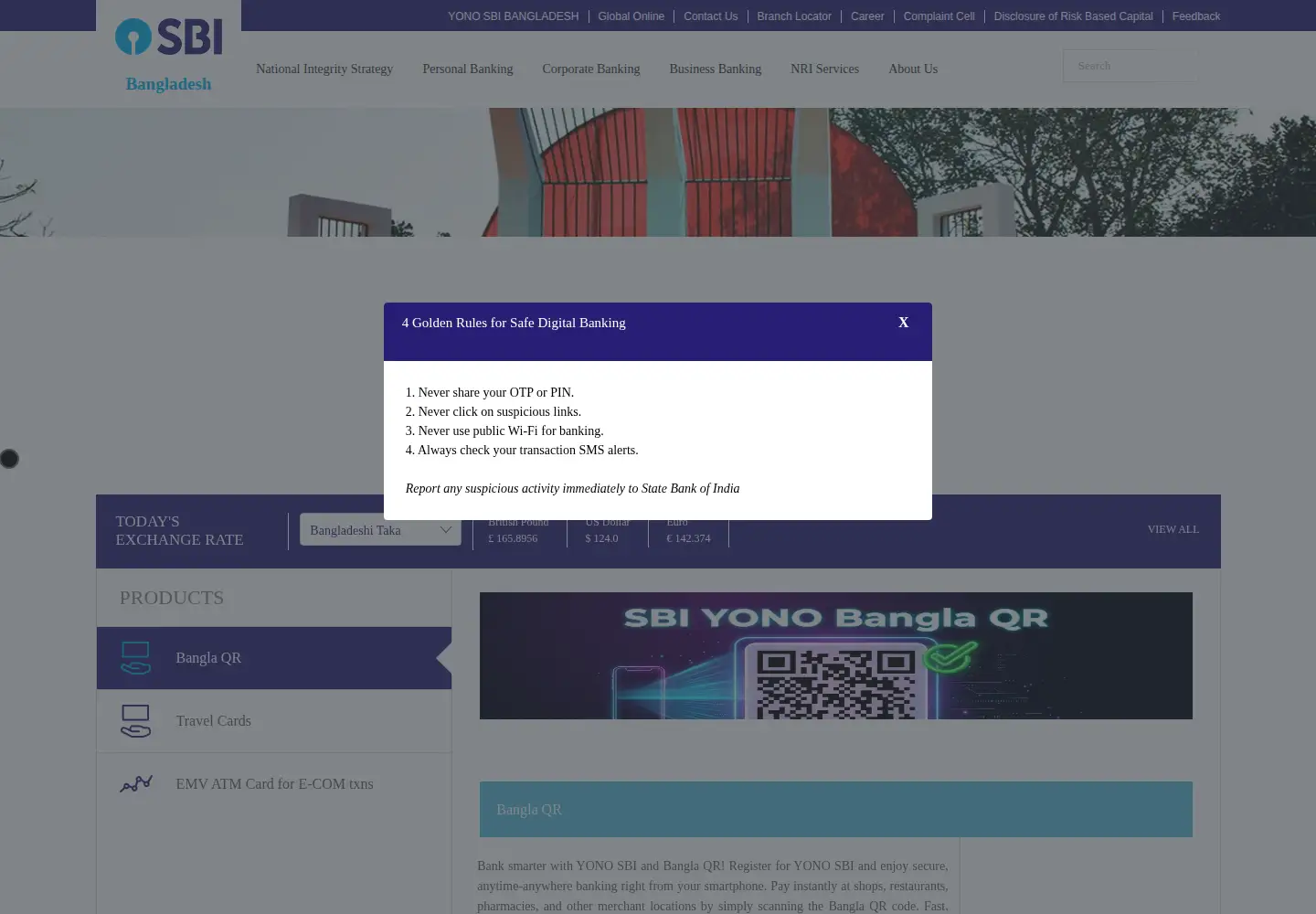Click the popup title "4 Golden Rules"

point(514,323)
